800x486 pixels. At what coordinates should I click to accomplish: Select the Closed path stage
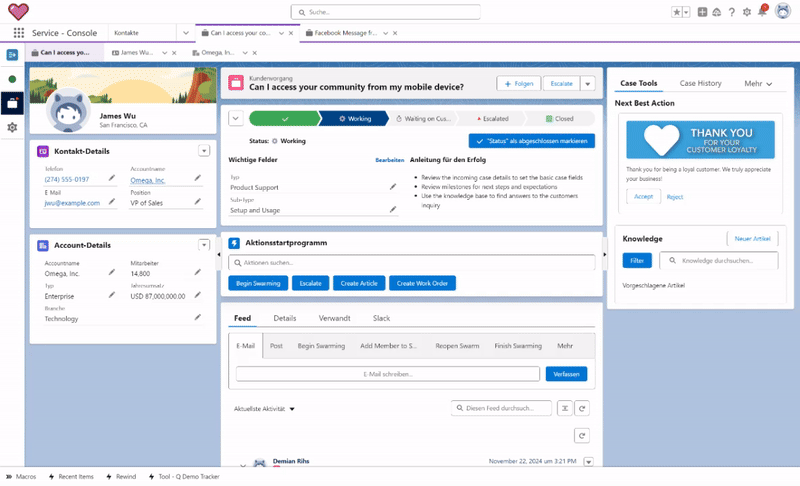point(562,118)
